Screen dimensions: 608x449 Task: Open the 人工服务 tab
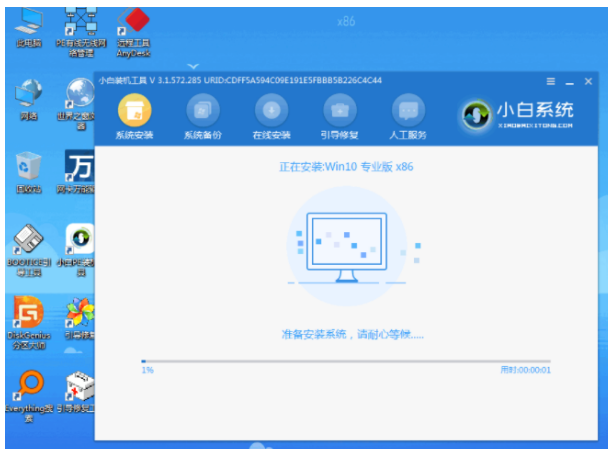(x=408, y=116)
